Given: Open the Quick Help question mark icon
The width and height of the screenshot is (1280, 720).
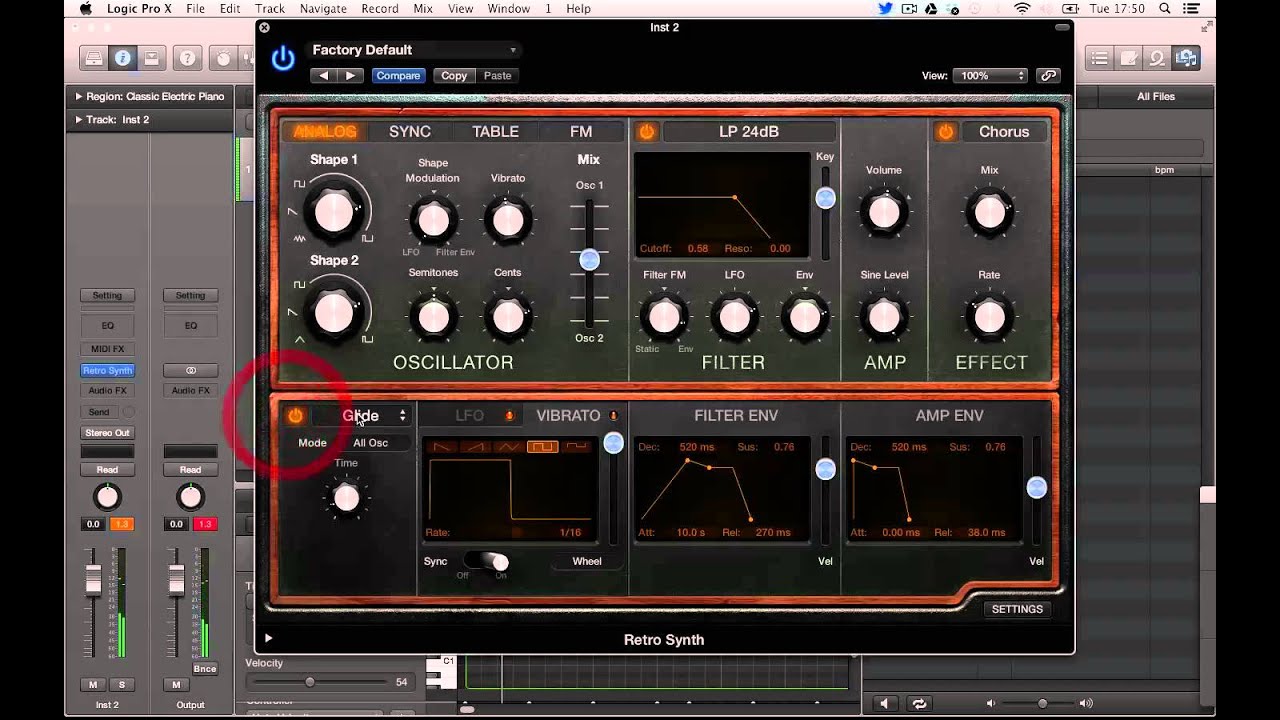Looking at the screenshot, I should (x=187, y=59).
